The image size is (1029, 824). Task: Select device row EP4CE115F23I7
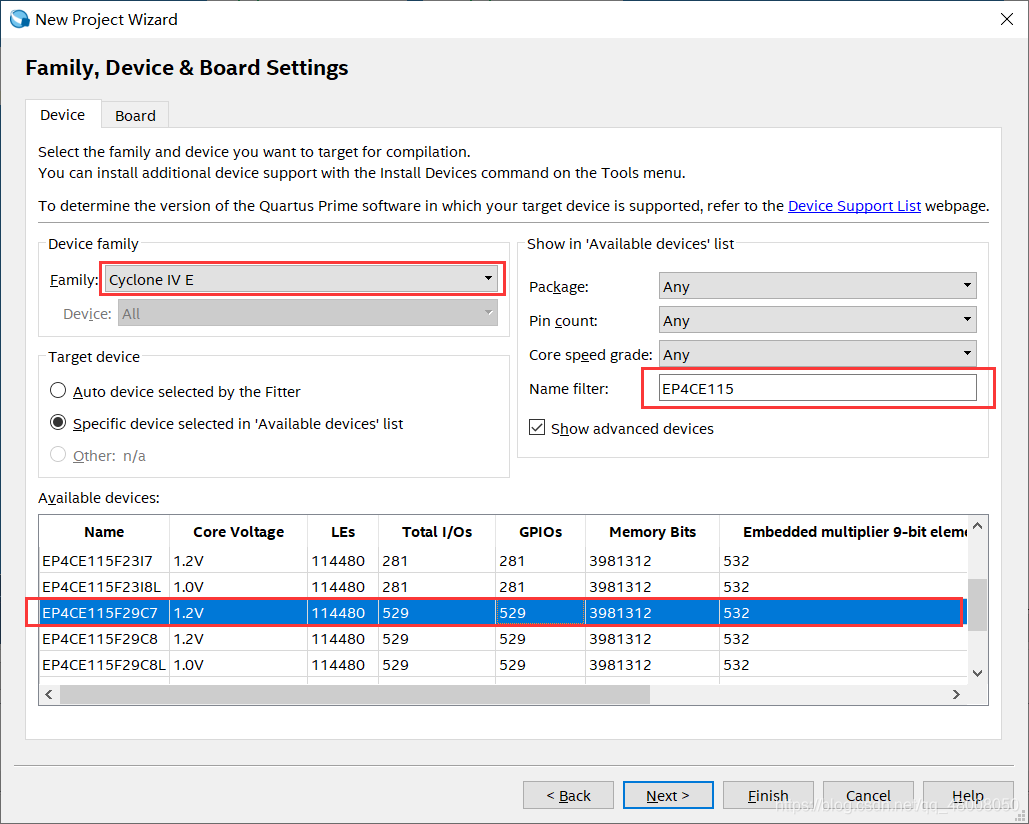tap(503, 561)
